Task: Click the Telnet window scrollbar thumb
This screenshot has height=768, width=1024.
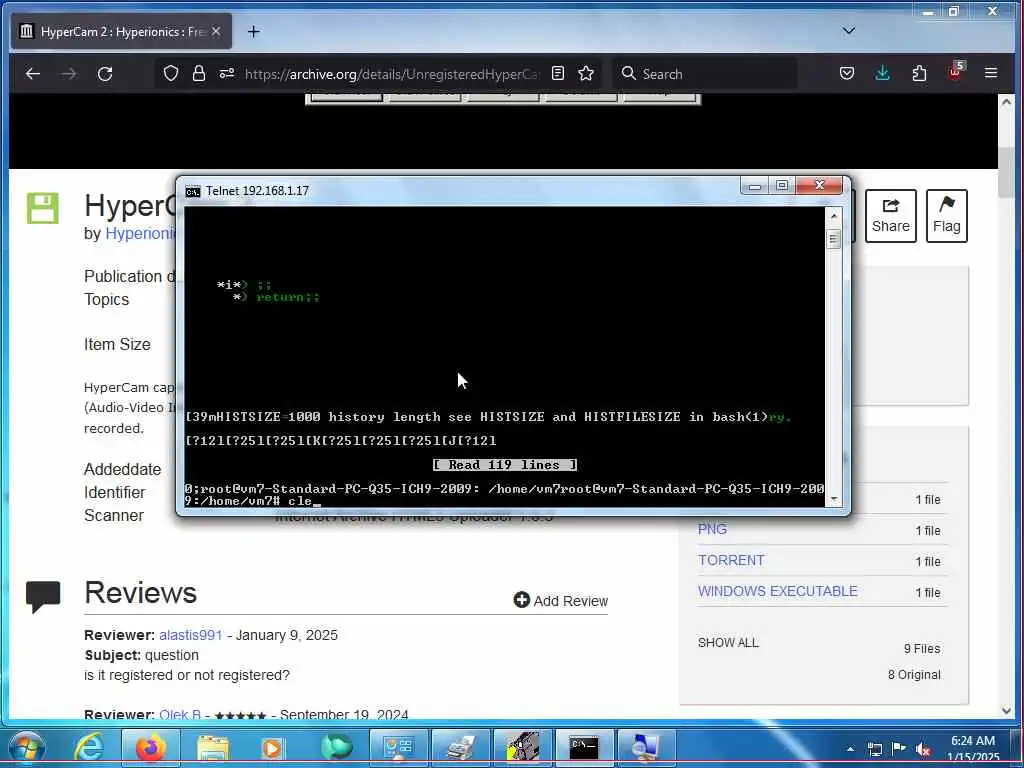Action: [833, 239]
